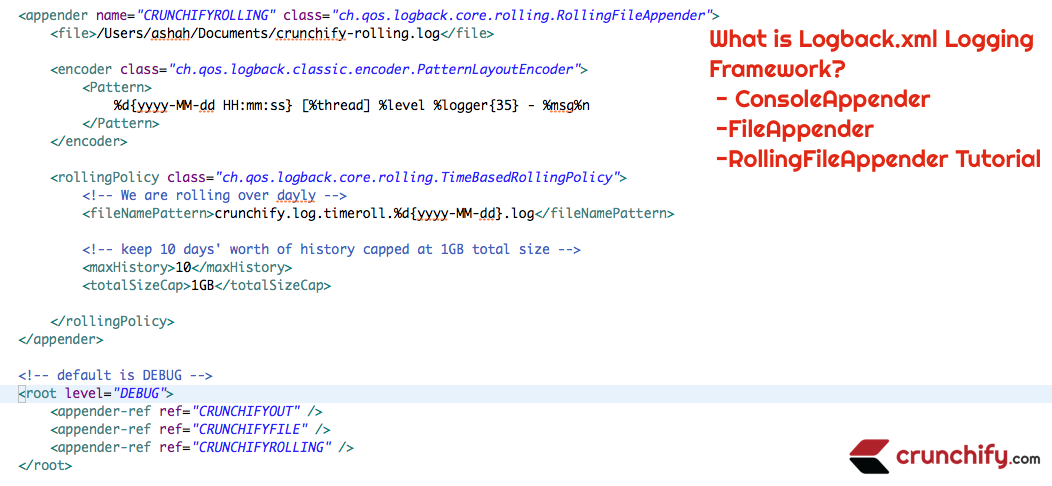The image size is (1052, 486).
Task: Click the maxHistory value 10 line
Action: coord(187,267)
